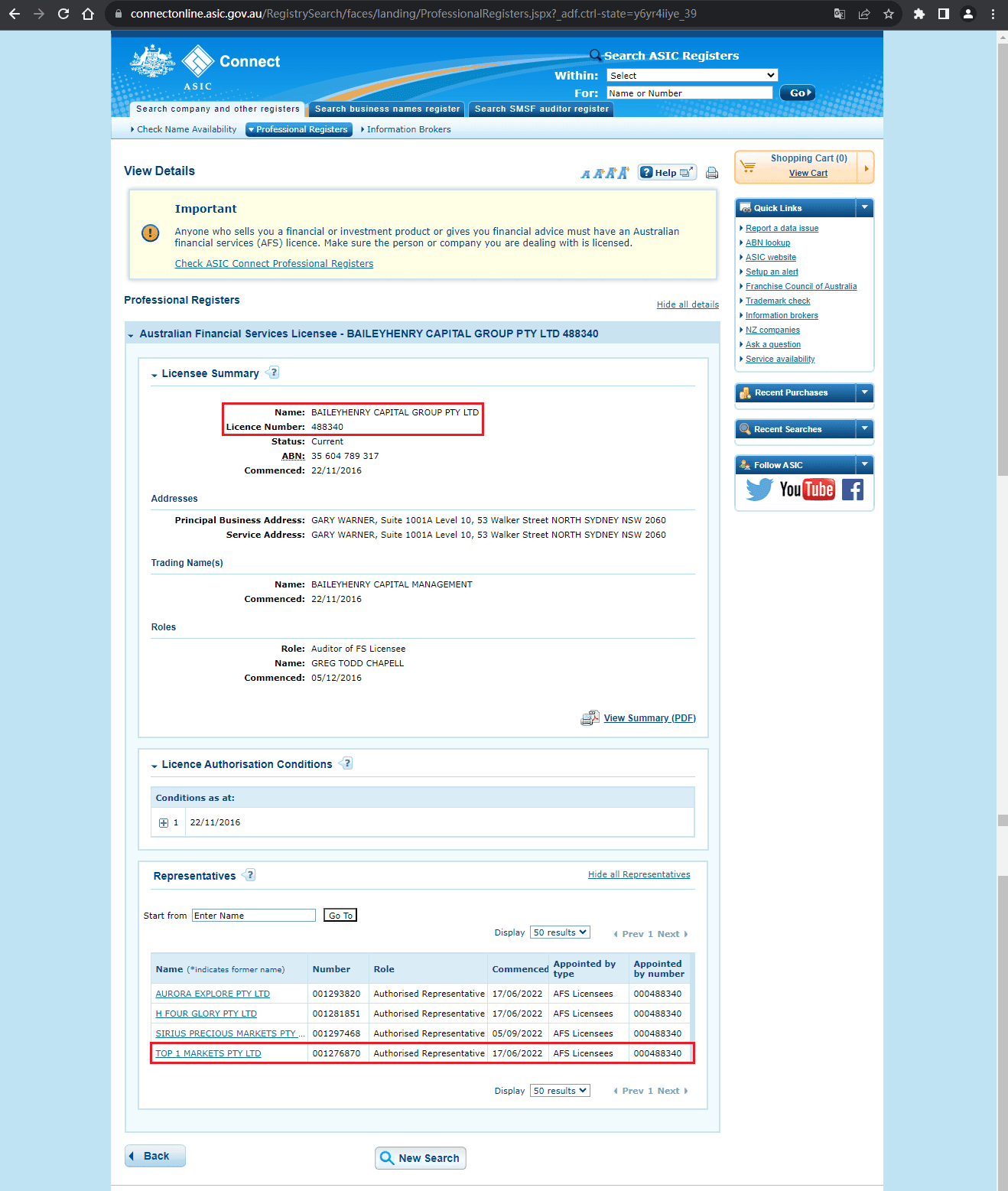Bookmark this page with the star icon
The image size is (1008, 1191).
tap(889, 14)
